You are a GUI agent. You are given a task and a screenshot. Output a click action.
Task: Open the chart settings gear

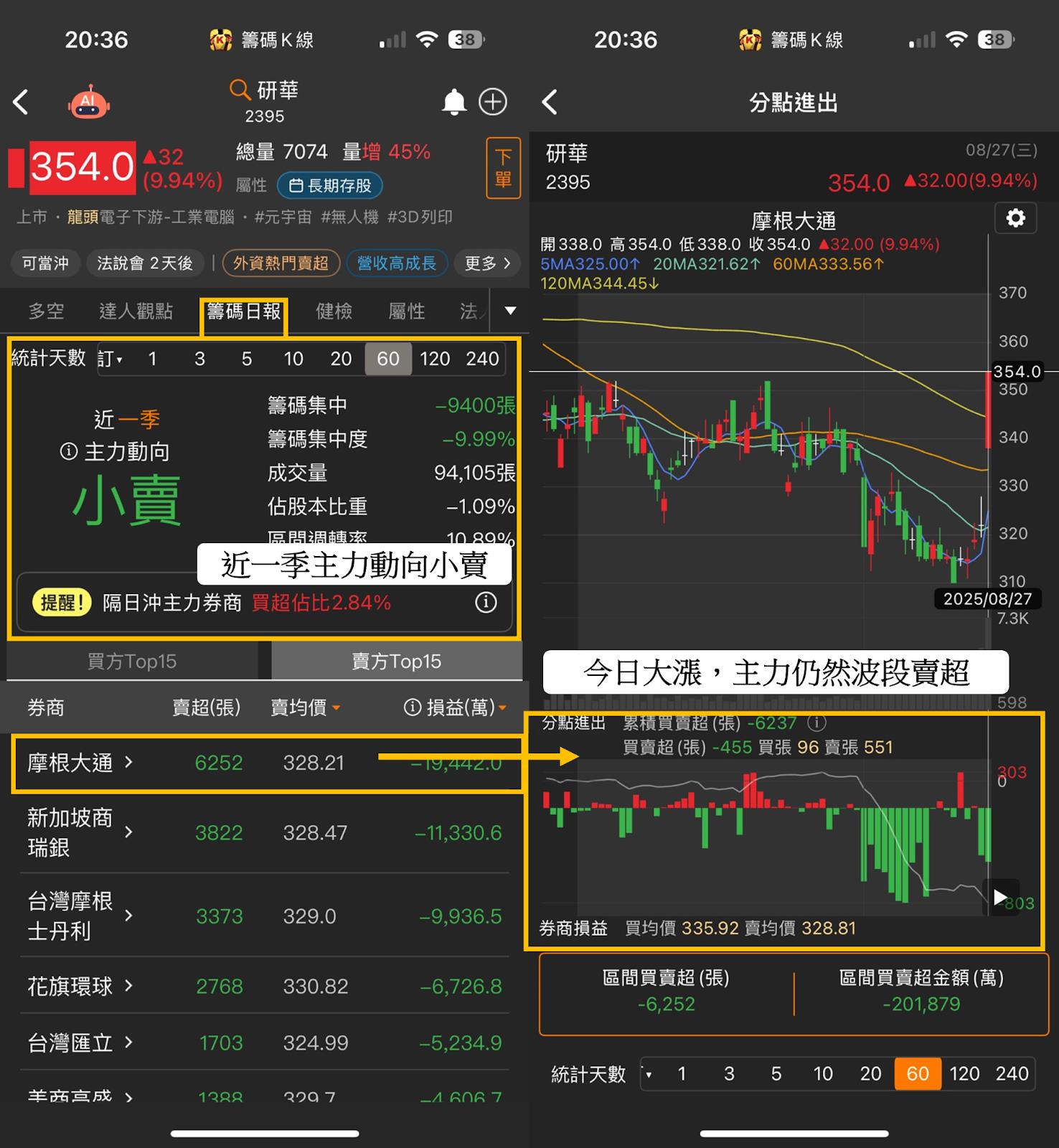[x=1015, y=218]
